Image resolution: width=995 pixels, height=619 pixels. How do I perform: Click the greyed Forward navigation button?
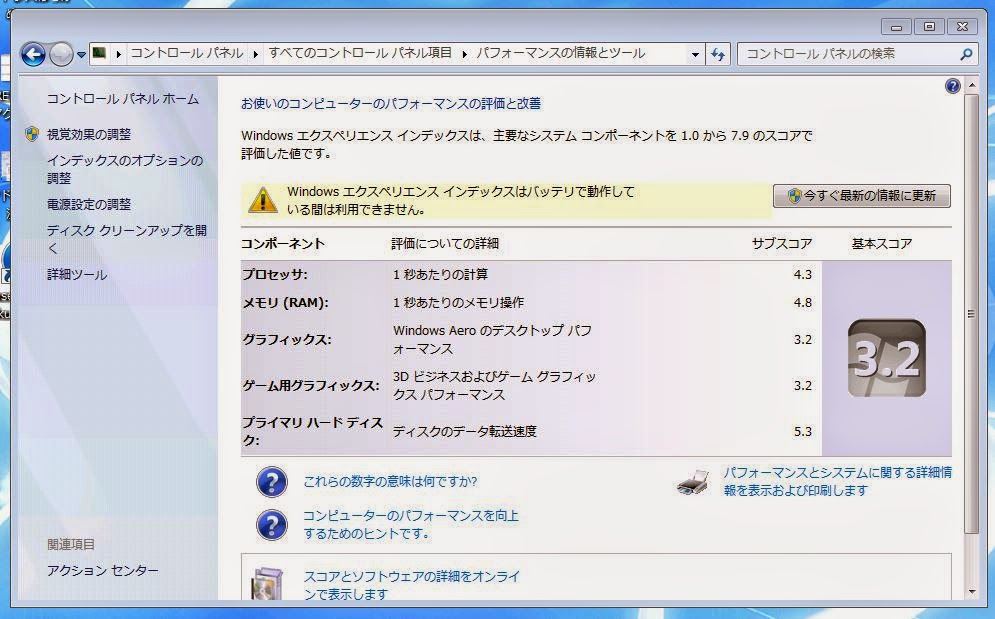(61, 55)
